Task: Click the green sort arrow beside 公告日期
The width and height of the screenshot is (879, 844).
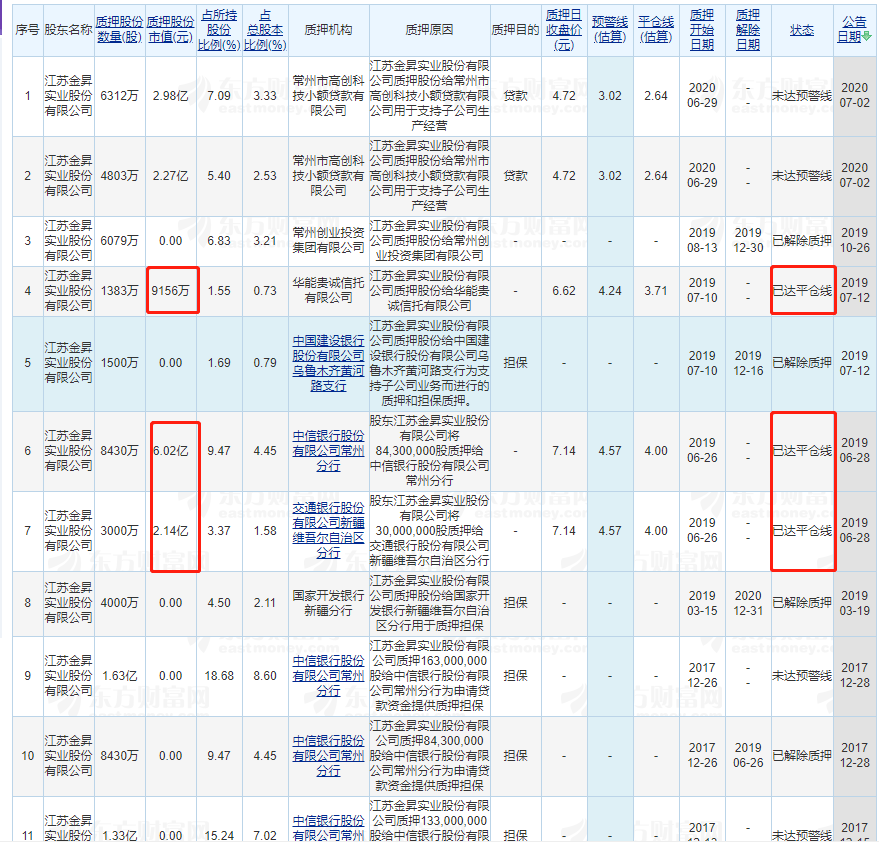Action: click(x=867, y=37)
